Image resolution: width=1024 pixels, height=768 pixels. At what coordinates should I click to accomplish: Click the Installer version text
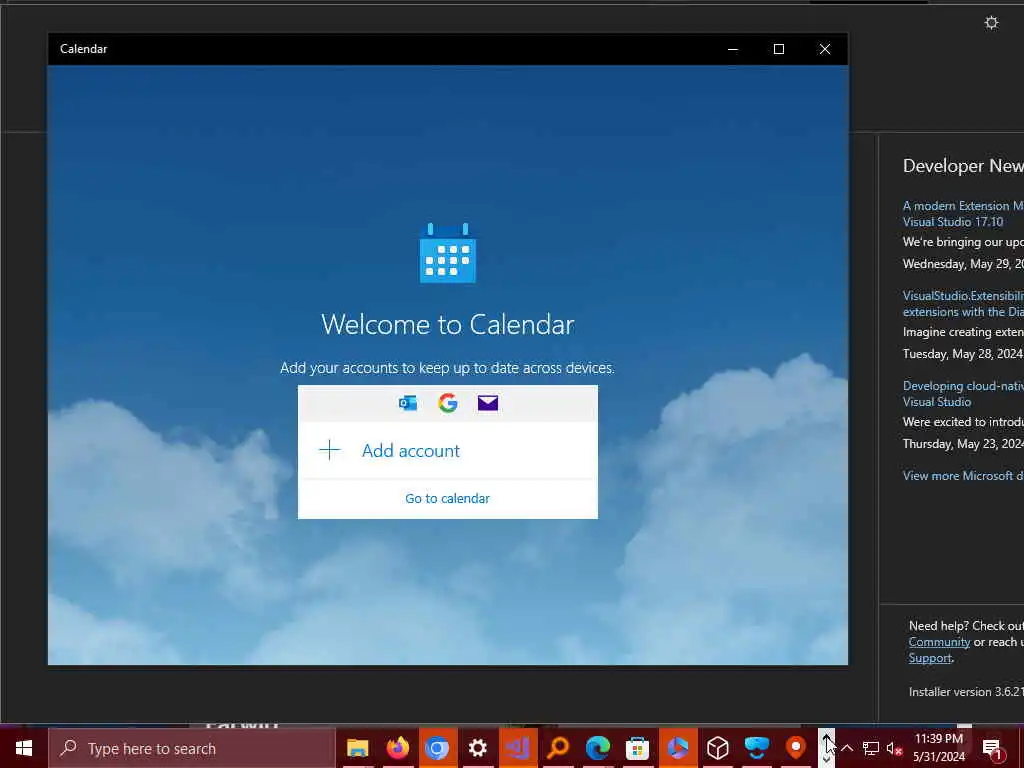966,692
